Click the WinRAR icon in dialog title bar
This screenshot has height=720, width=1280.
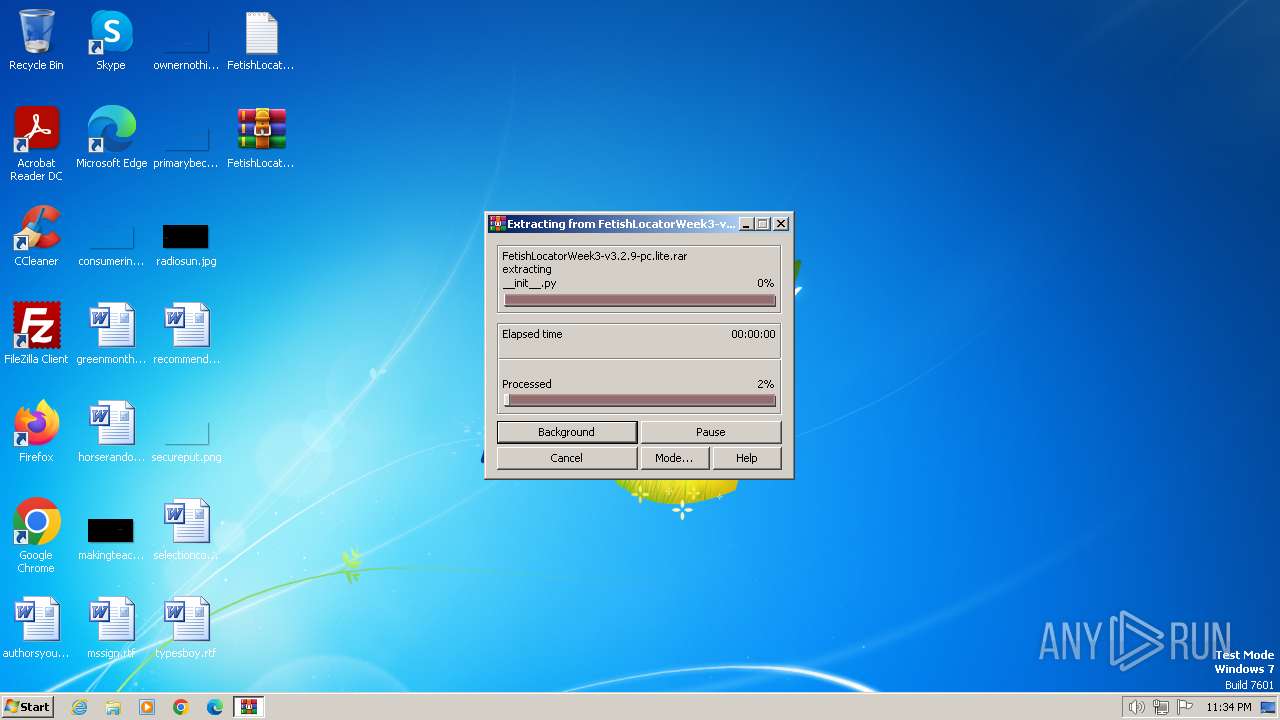pos(496,224)
